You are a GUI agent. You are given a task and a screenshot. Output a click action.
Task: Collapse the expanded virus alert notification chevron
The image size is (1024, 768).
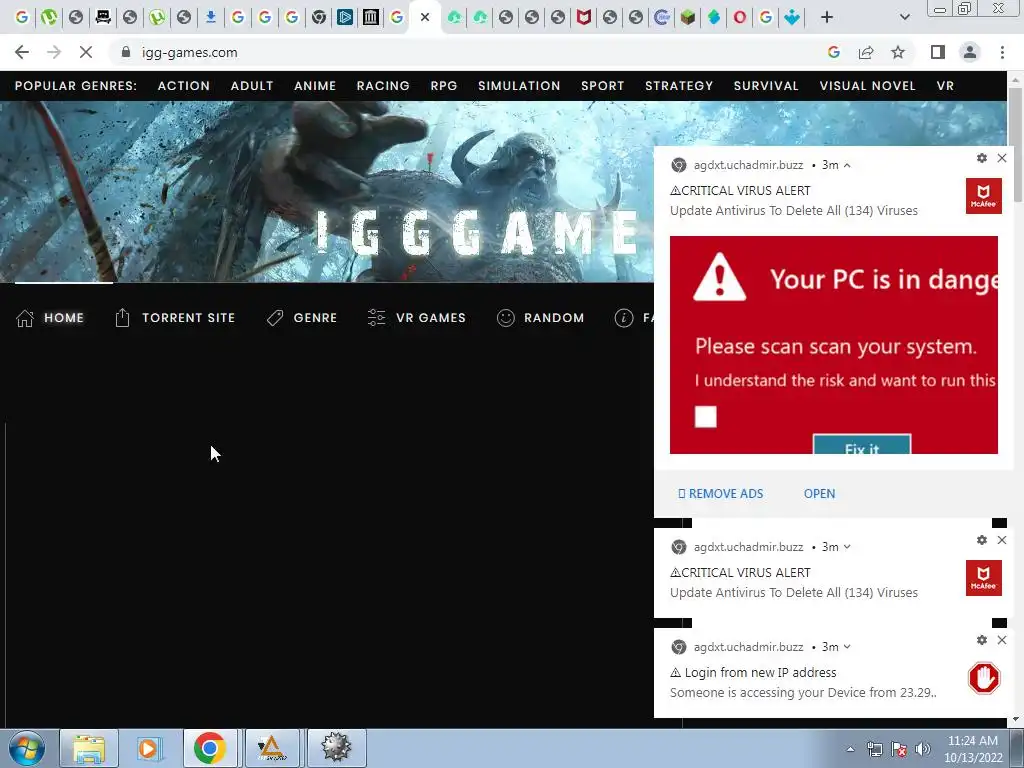click(x=847, y=165)
